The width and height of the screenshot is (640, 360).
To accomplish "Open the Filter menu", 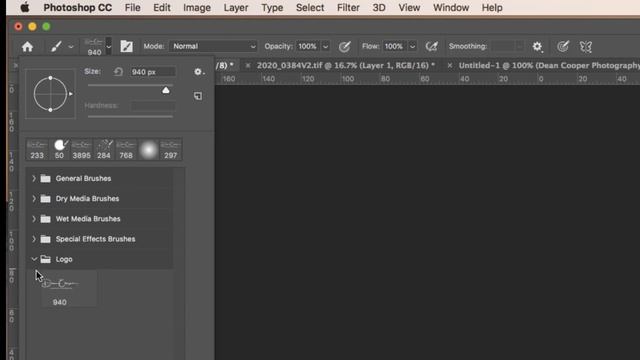I will point(348,8).
